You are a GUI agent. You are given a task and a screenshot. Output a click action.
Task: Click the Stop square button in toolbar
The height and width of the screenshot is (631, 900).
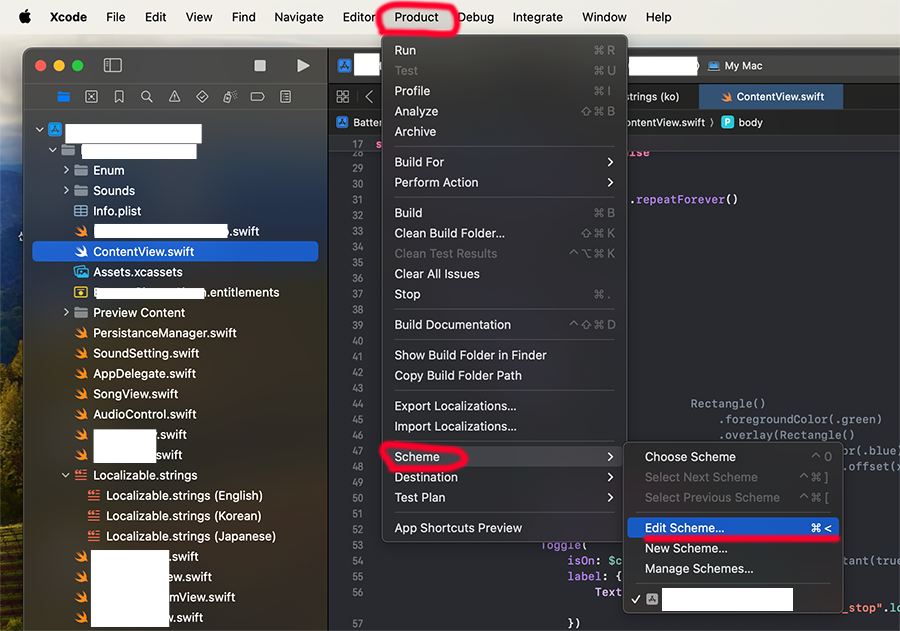[260, 66]
